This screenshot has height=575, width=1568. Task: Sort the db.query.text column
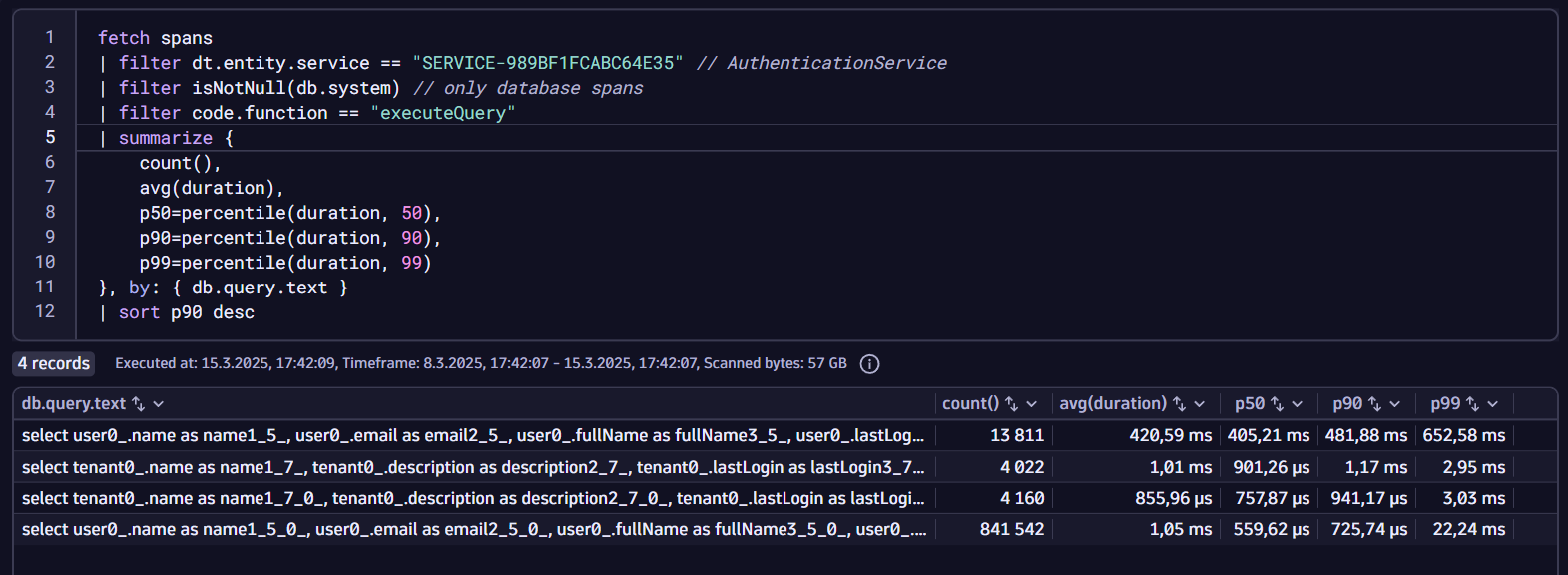click(x=139, y=404)
